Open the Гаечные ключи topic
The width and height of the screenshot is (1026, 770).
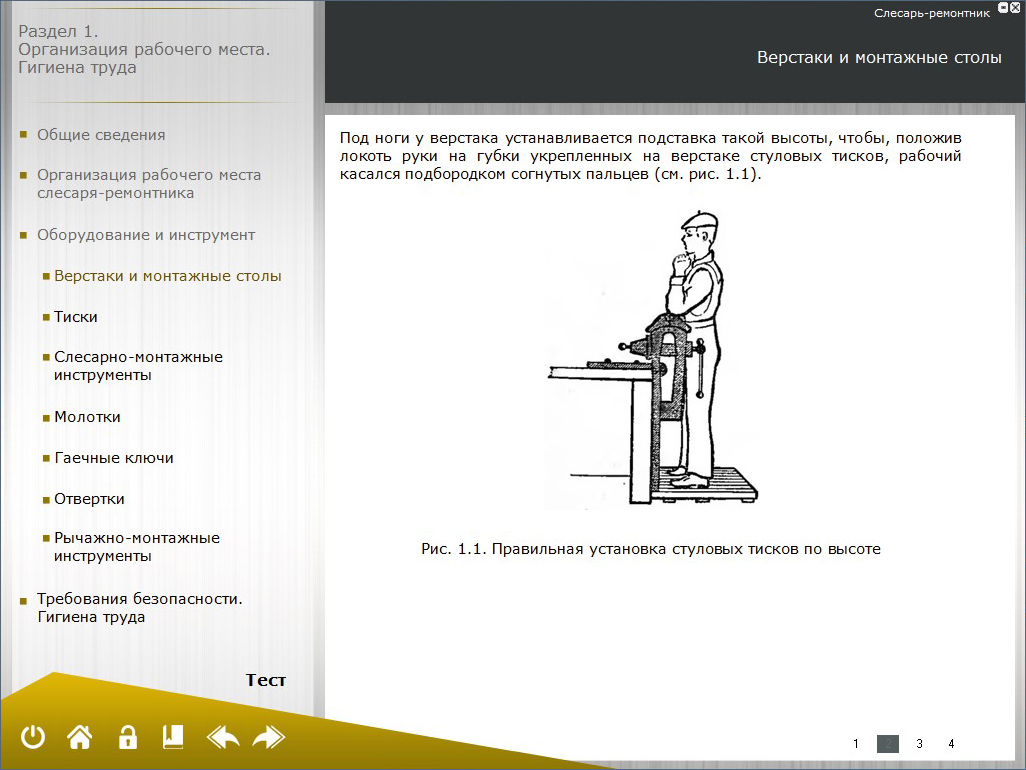(x=114, y=458)
